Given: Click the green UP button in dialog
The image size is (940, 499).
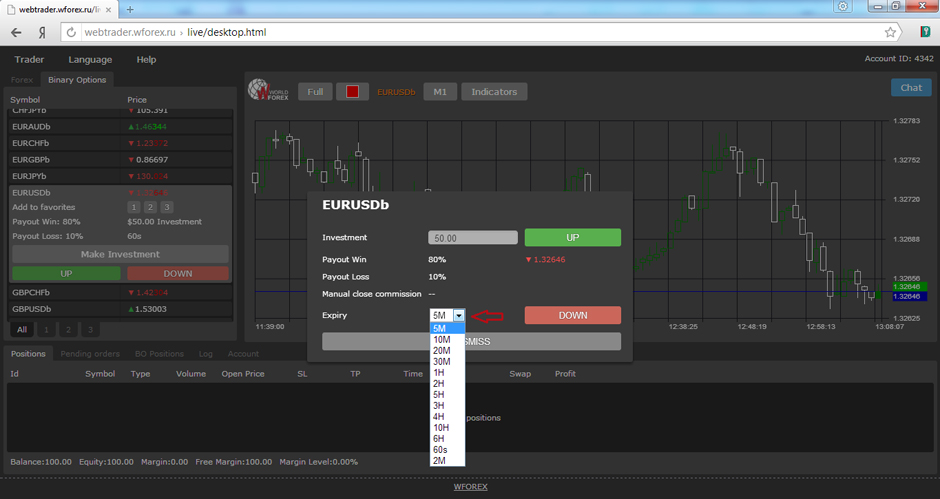Looking at the screenshot, I should point(573,238).
